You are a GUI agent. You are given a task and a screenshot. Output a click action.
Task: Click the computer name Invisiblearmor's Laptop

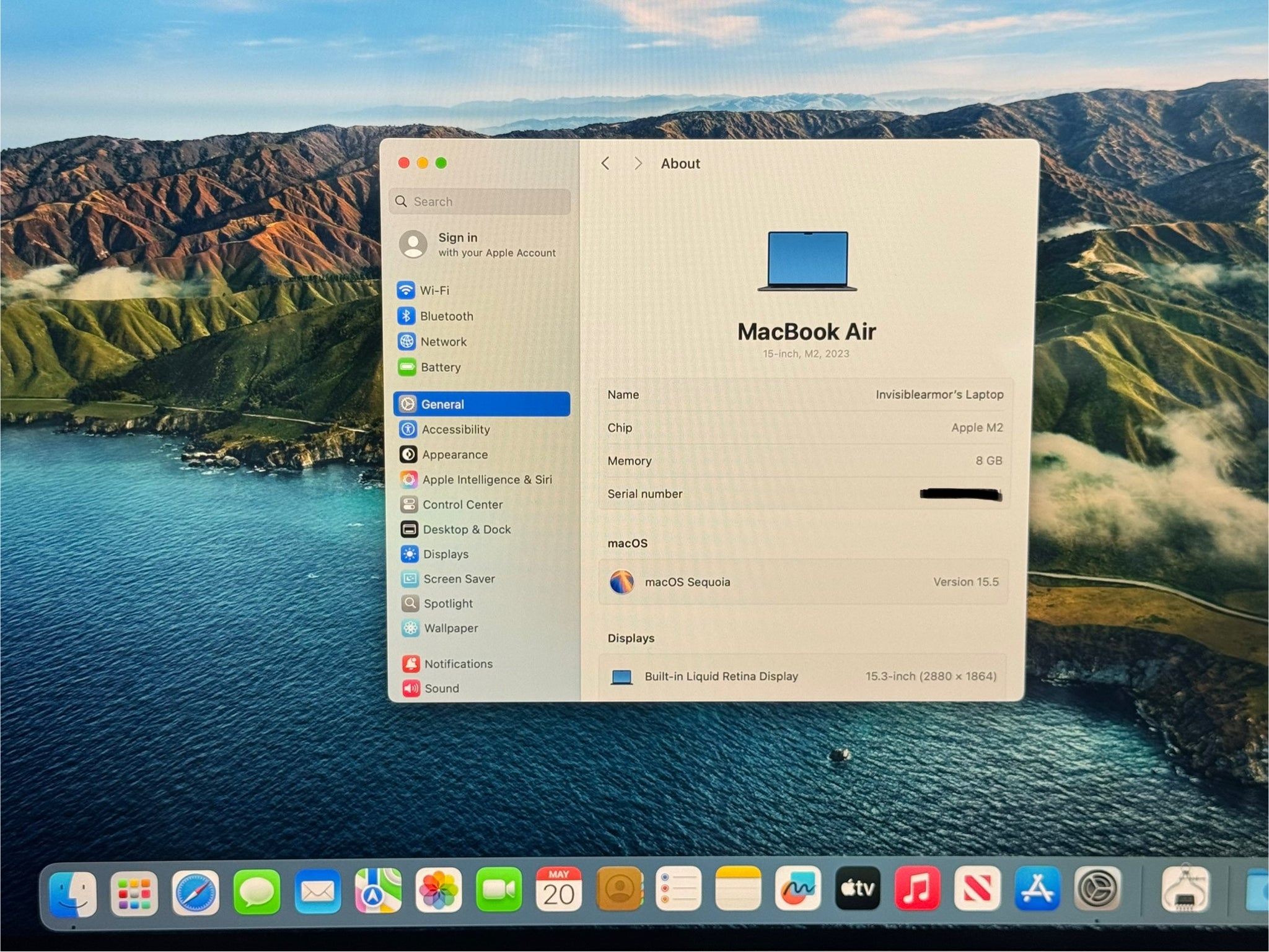click(938, 395)
